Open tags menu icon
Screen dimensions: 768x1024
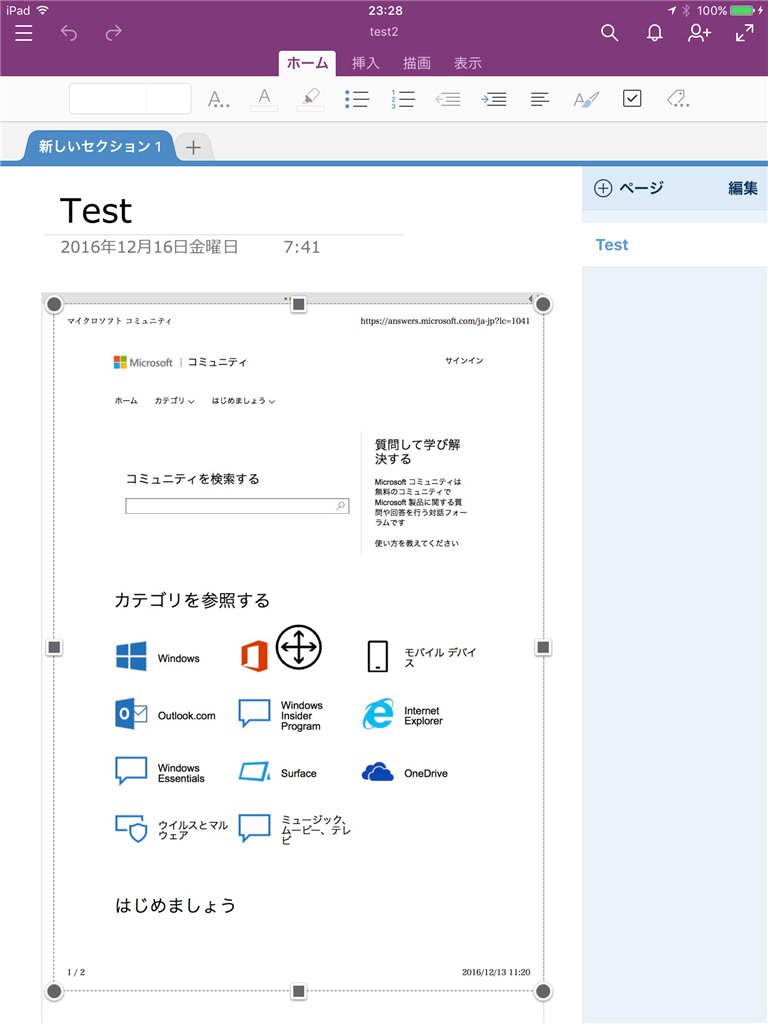(x=678, y=99)
